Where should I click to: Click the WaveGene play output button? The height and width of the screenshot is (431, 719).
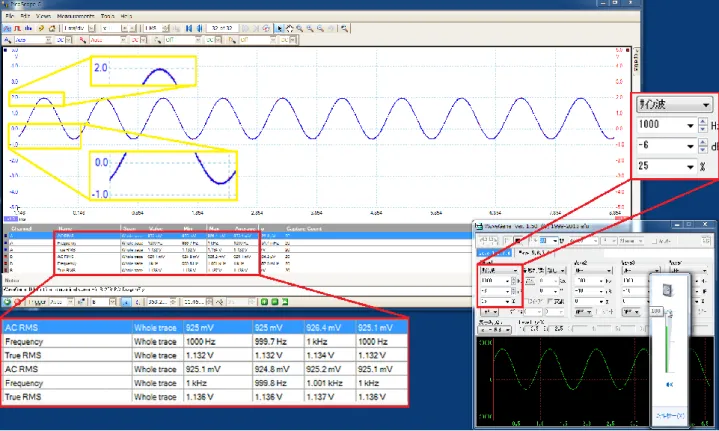tap(507, 241)
